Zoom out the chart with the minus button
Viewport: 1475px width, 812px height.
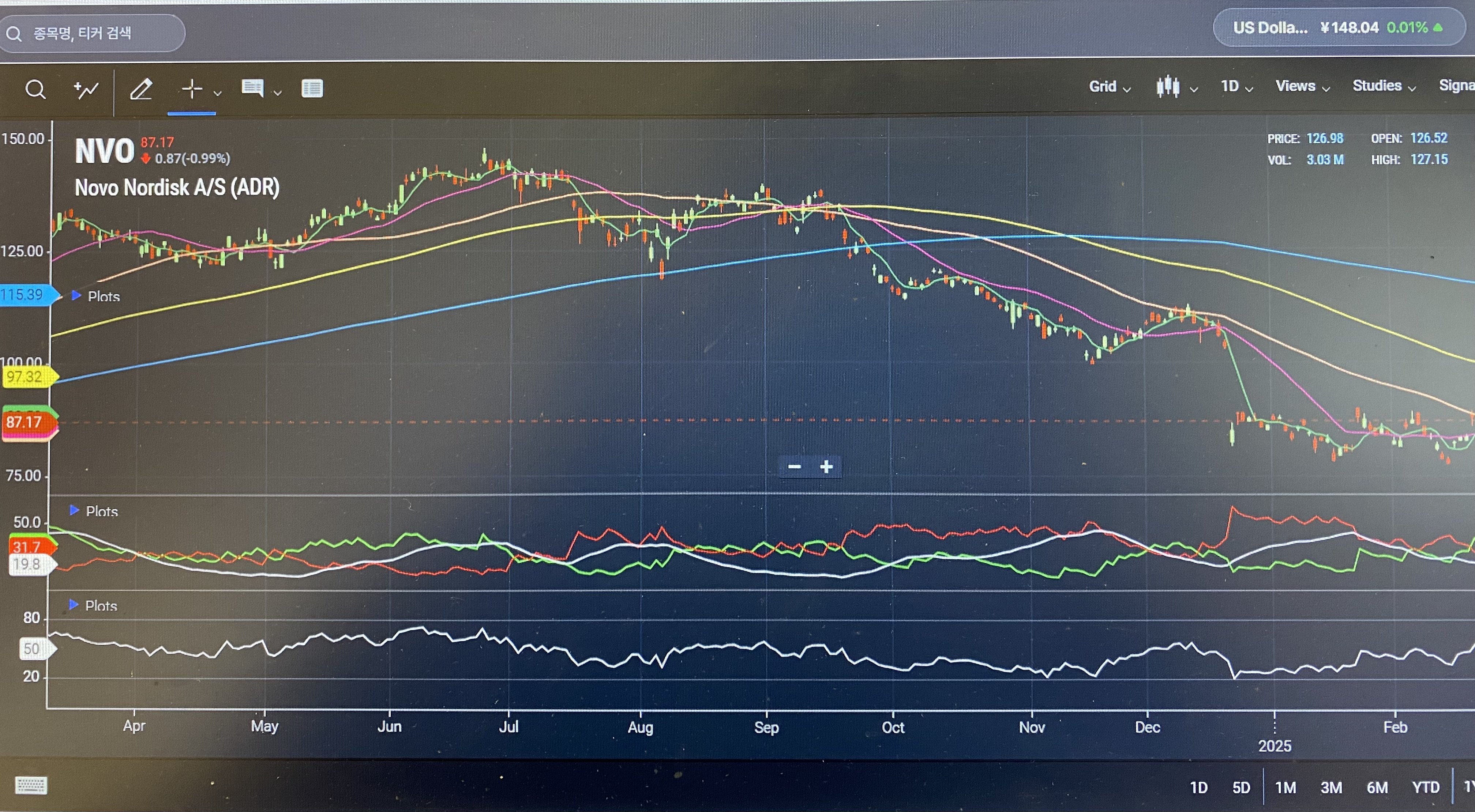(794, 467)
